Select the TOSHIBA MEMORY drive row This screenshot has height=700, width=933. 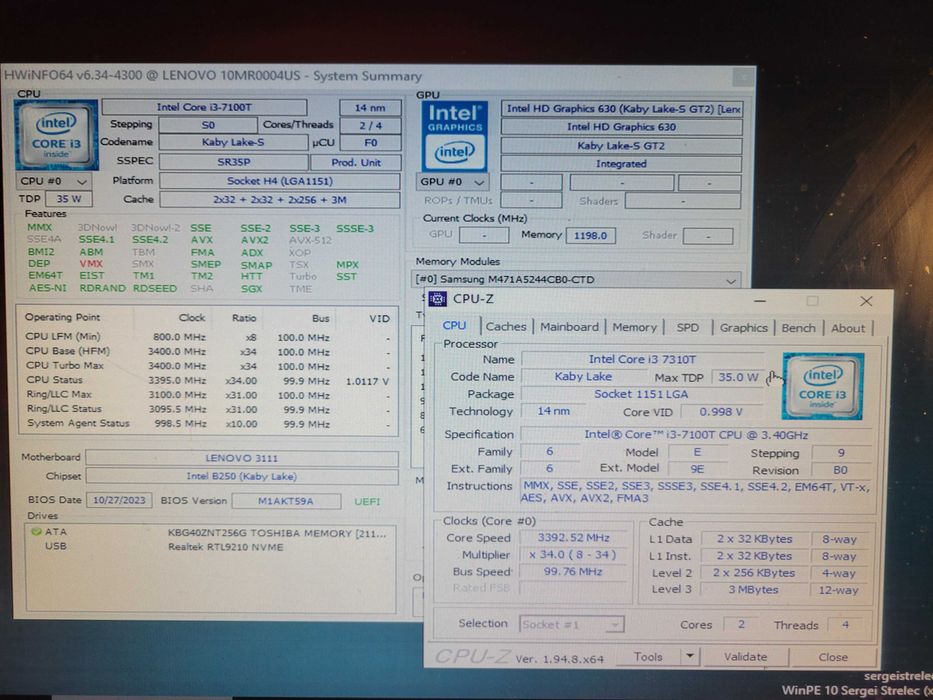click(211, 533)
